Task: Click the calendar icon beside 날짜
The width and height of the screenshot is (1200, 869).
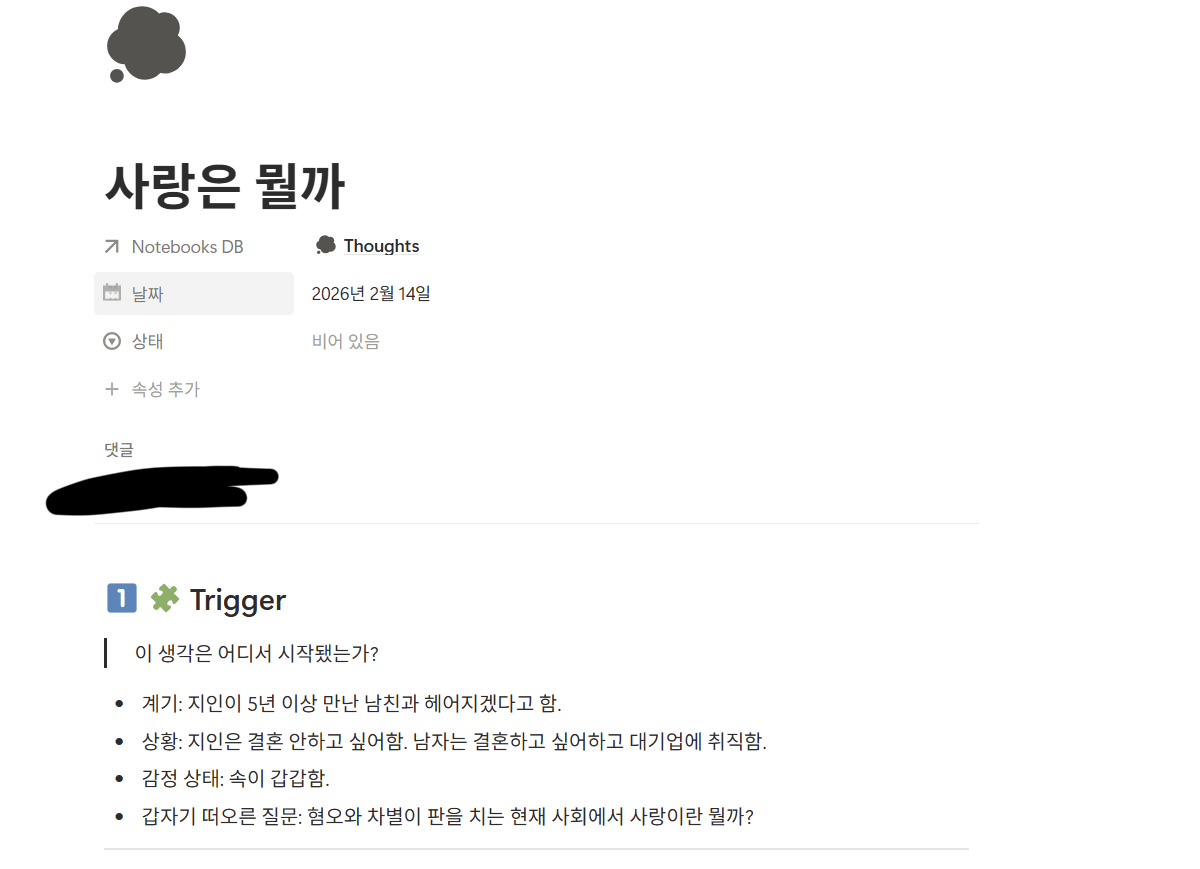Action: coord(112,293)
